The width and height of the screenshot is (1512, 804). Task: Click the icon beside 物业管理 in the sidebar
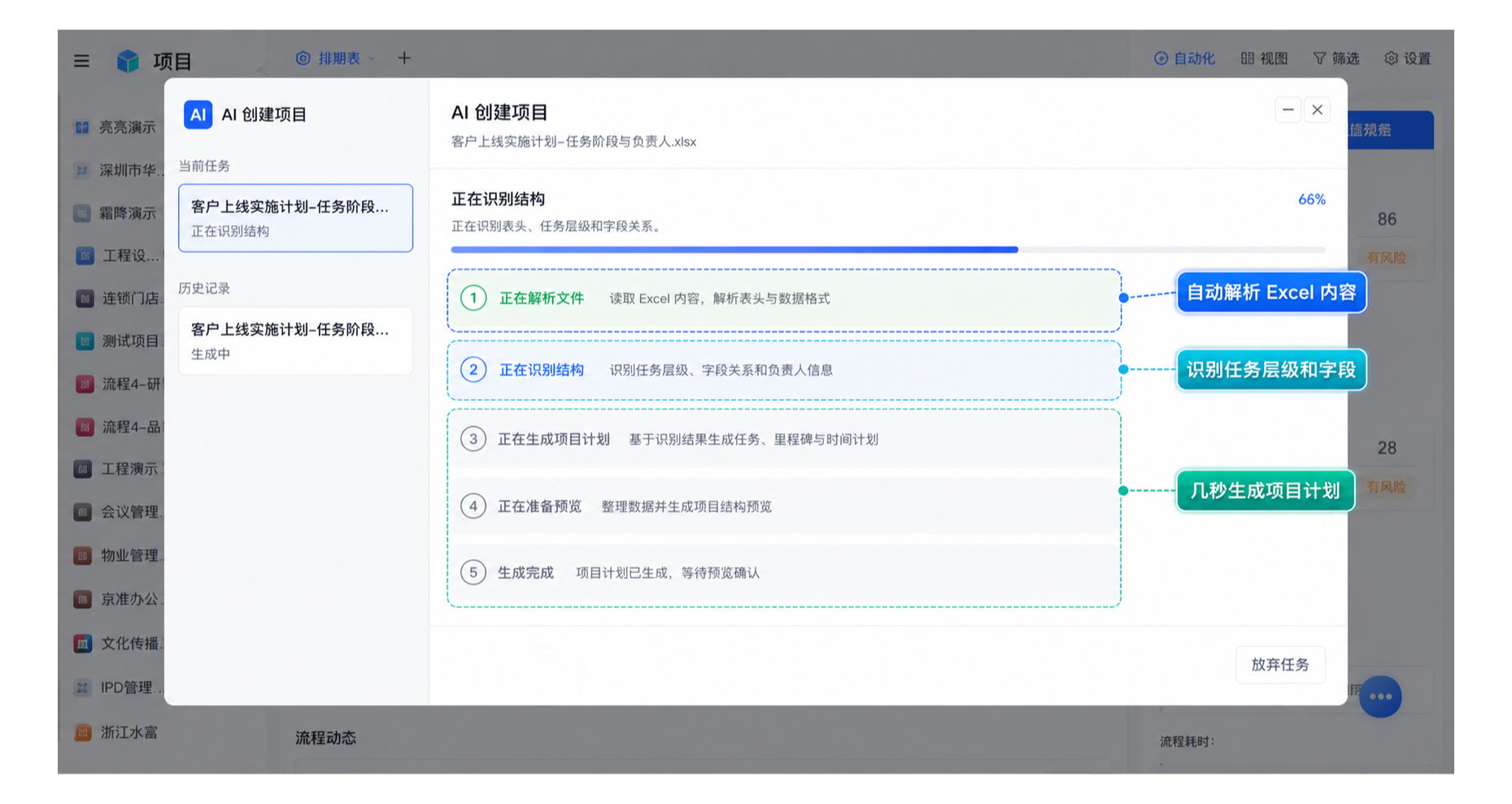pos(83,556)
